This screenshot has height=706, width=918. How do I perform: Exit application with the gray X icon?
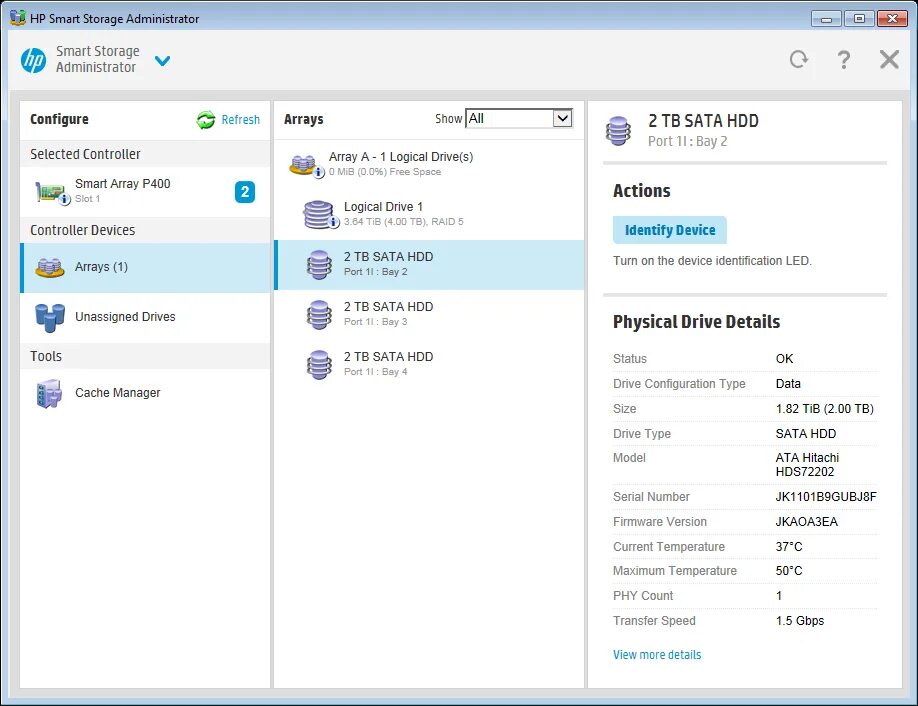889,59
